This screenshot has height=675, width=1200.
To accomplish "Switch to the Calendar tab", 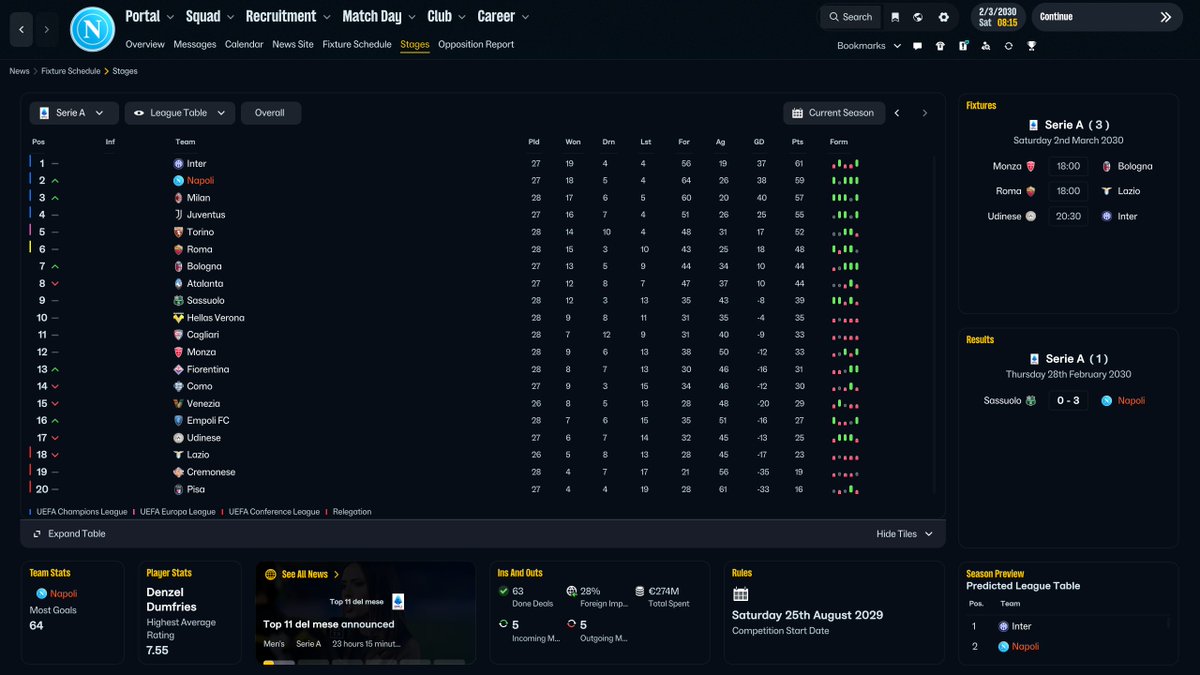I will click(244, 45).
